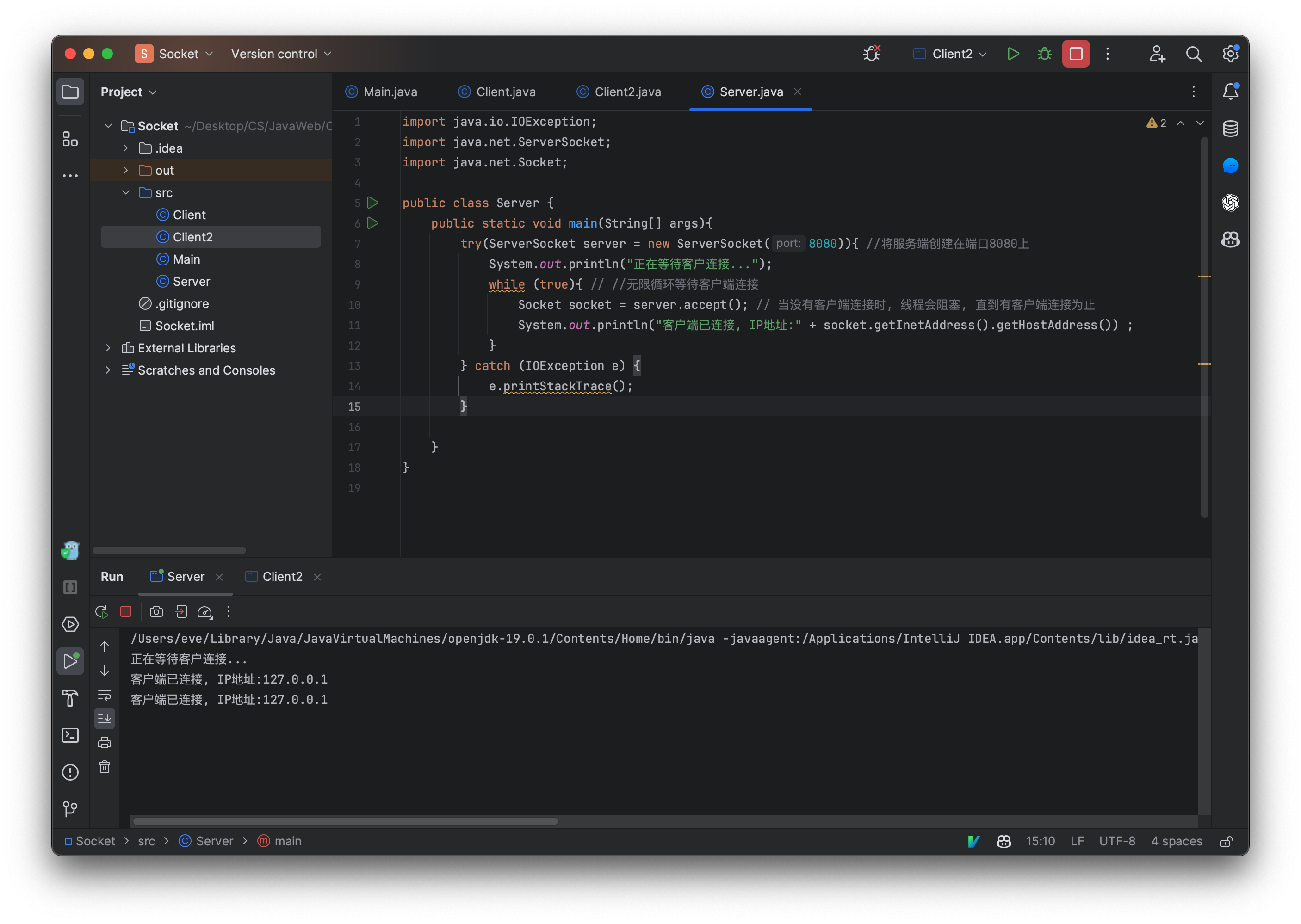Switch to the Main.java editor tab
The width and height of the screenshot is (1301, 924).
tap(390, 92)
